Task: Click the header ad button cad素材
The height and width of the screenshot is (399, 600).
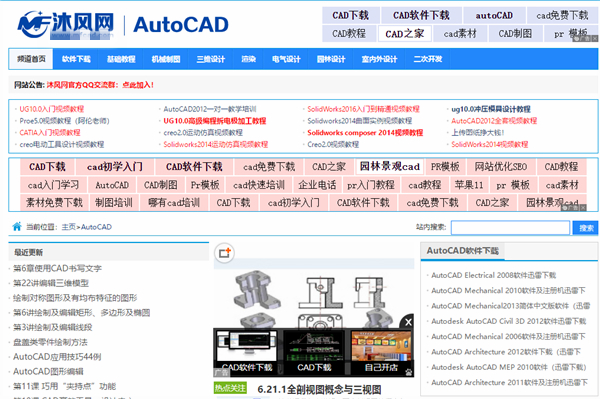Action: click(460, 34)
